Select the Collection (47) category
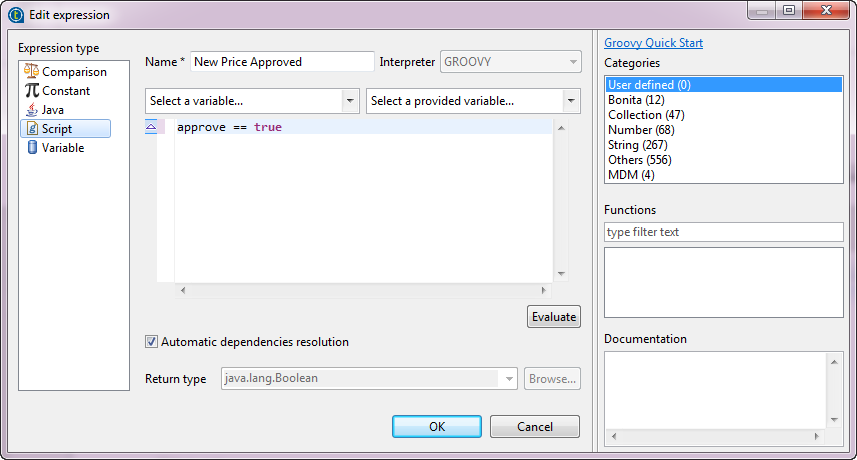This screenshot has height=460, width=857. coord(646,115)
